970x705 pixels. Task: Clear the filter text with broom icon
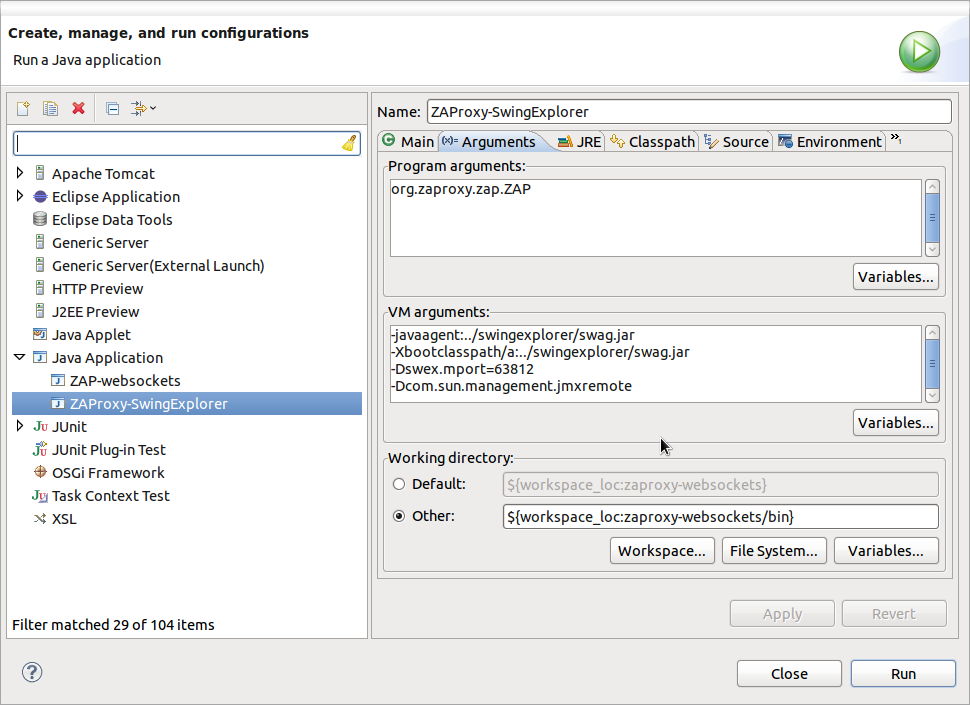point(350,143)
